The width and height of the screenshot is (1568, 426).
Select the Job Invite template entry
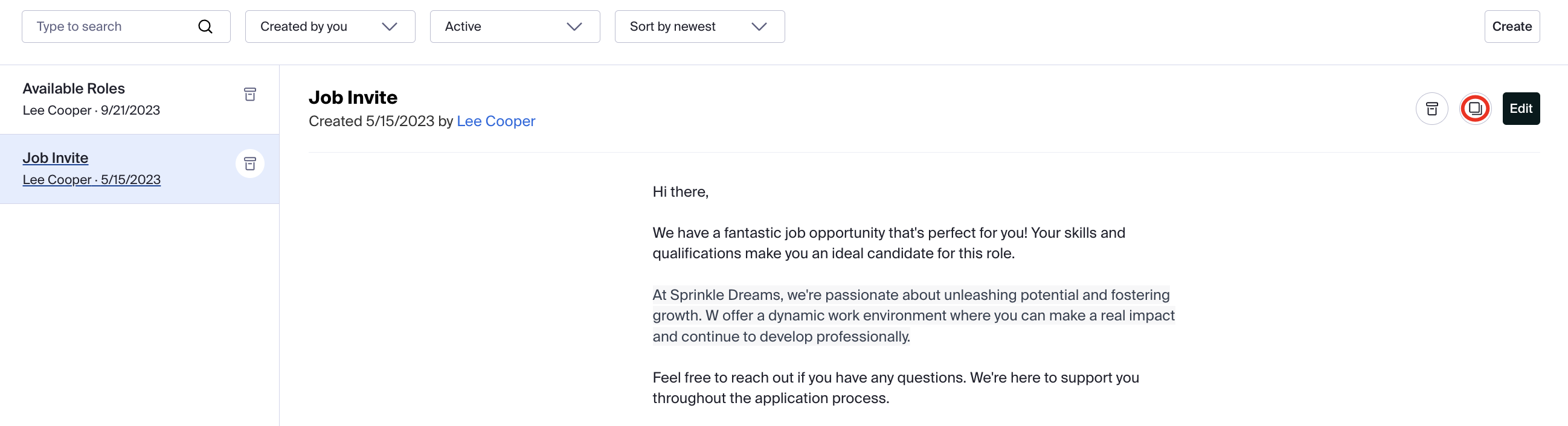[x=140, y=169]
